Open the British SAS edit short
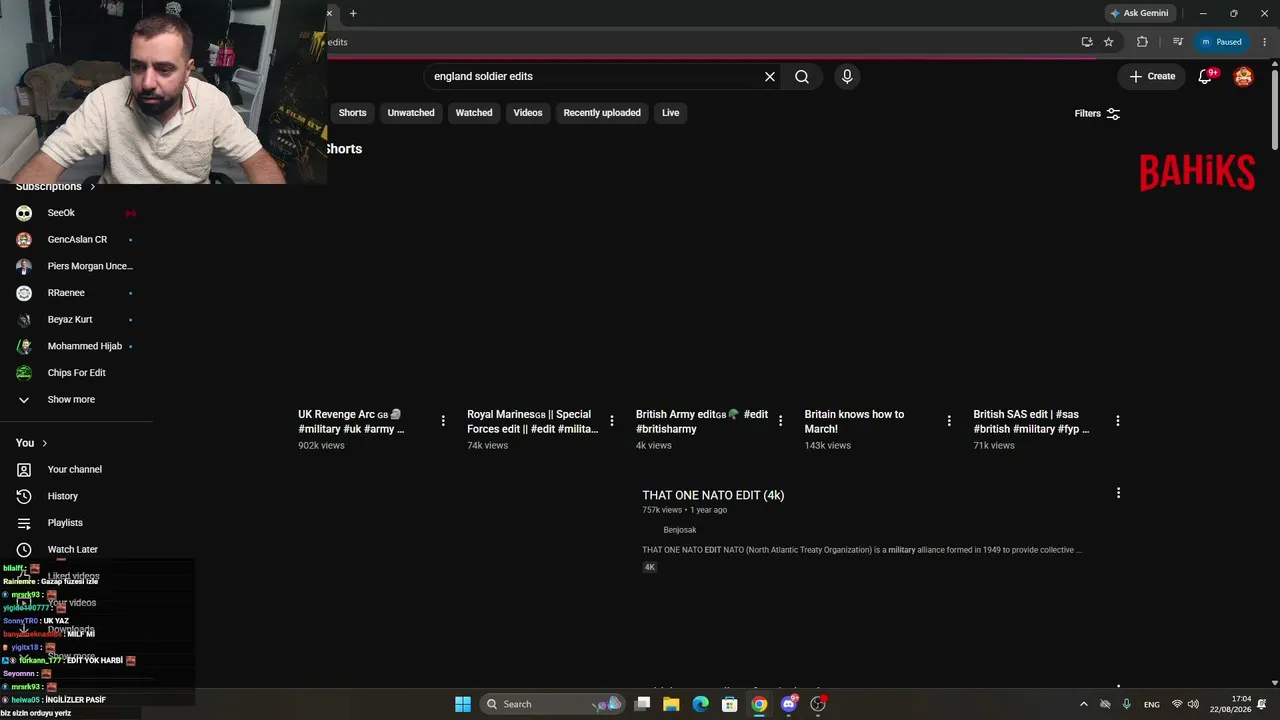 coord(1031,421)
